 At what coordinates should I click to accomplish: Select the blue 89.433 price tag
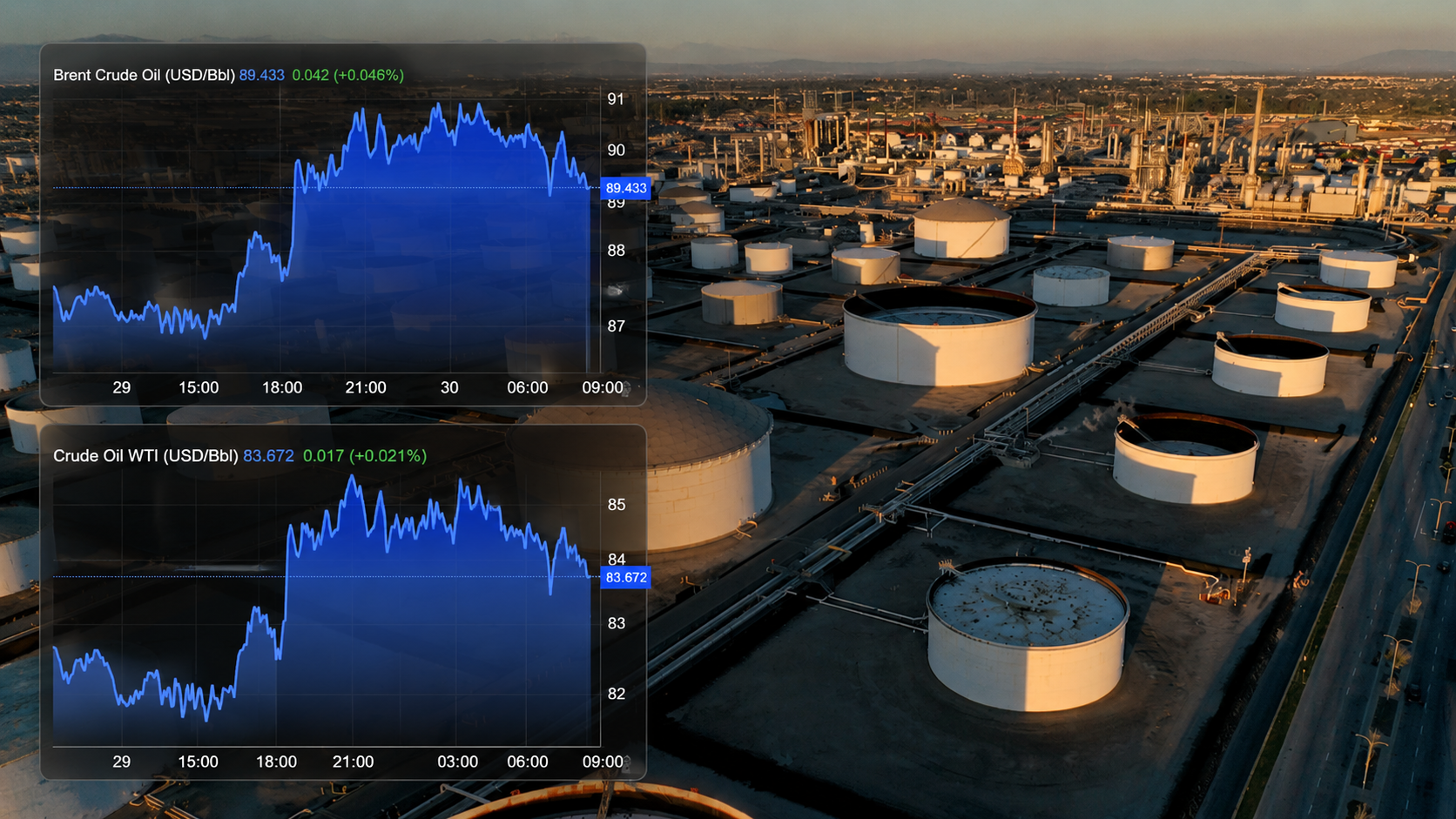[625, 188]
